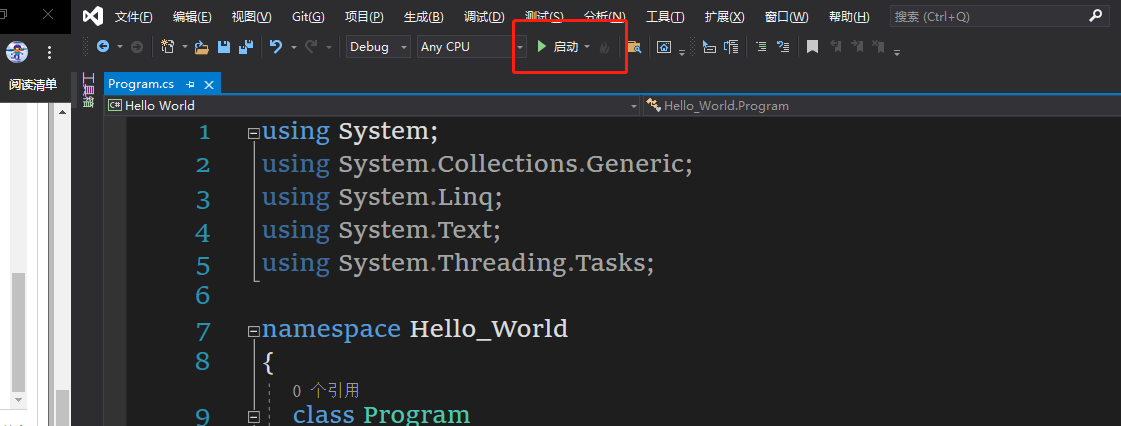This screenshot has width=1121, height=426.
Task: Start debugging with the 启动 button
Action: point(558,47)
